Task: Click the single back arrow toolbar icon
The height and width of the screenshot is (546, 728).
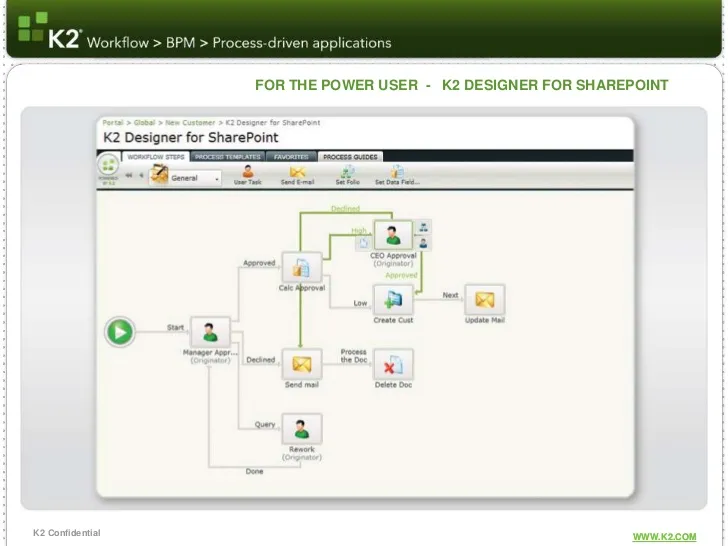Action: [x=141, y=176]
